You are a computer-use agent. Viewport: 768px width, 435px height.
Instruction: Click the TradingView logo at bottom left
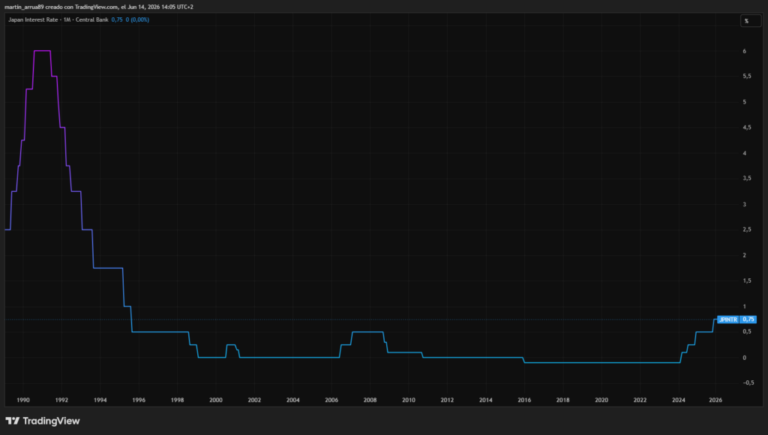pyautogui.click(x=43, y=421)
